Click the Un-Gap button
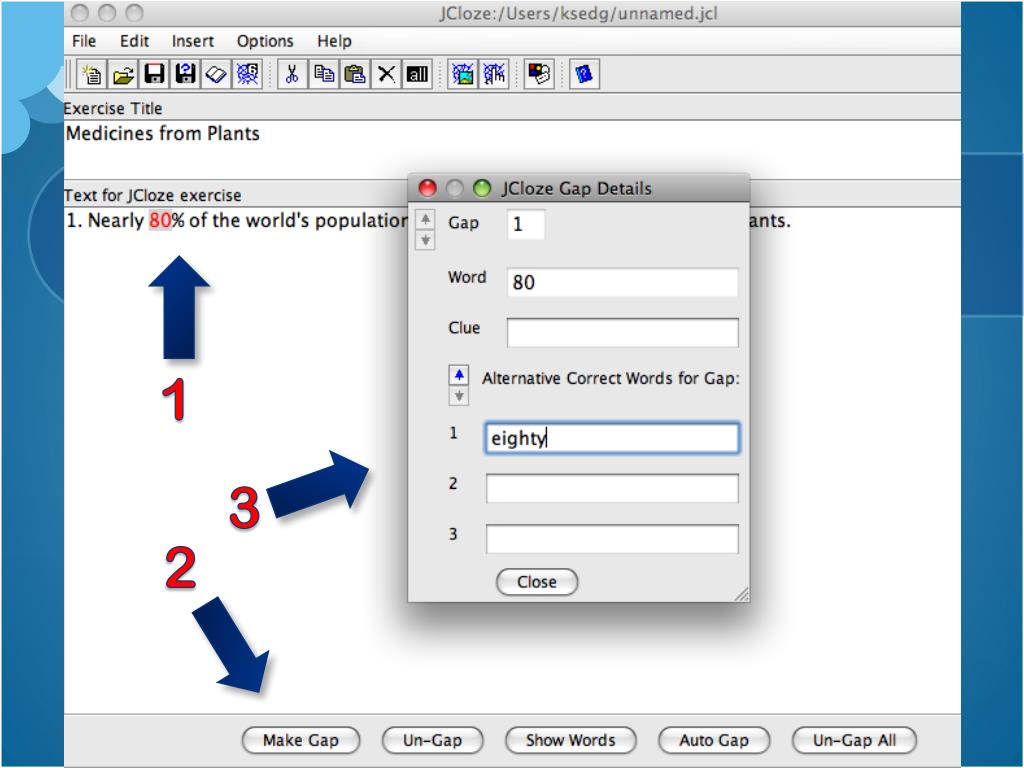Image resolution: width=1024 pixels, height=768 pixels. click(x=432, y=740)
